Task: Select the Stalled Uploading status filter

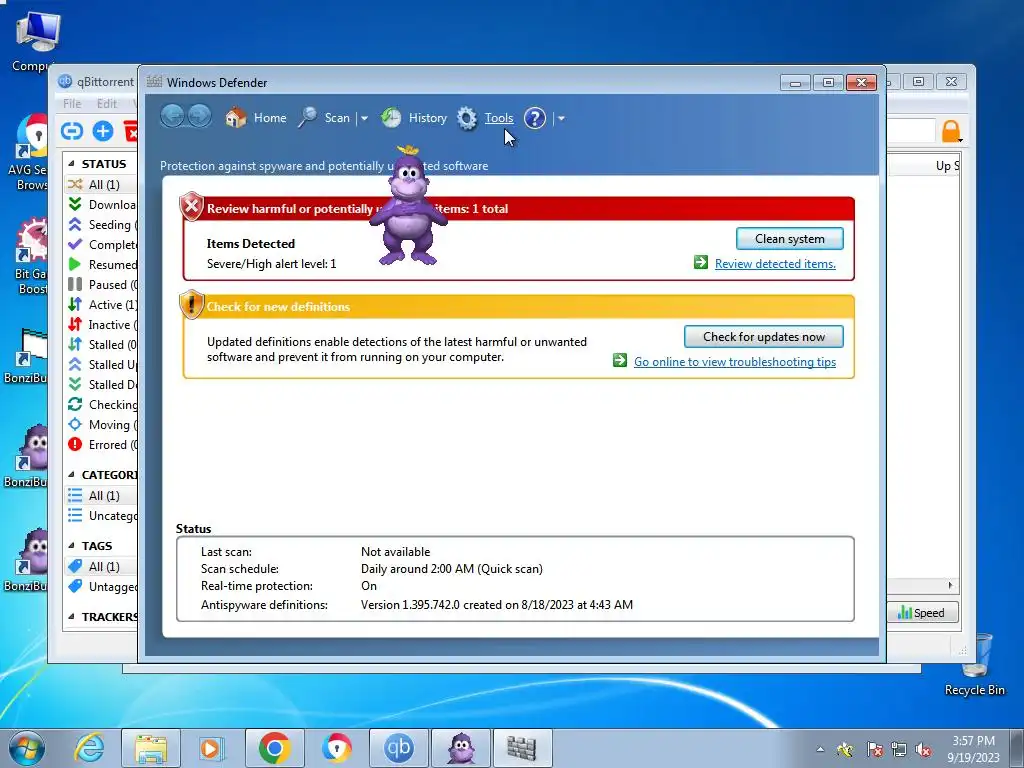Action: click(101, 364)
